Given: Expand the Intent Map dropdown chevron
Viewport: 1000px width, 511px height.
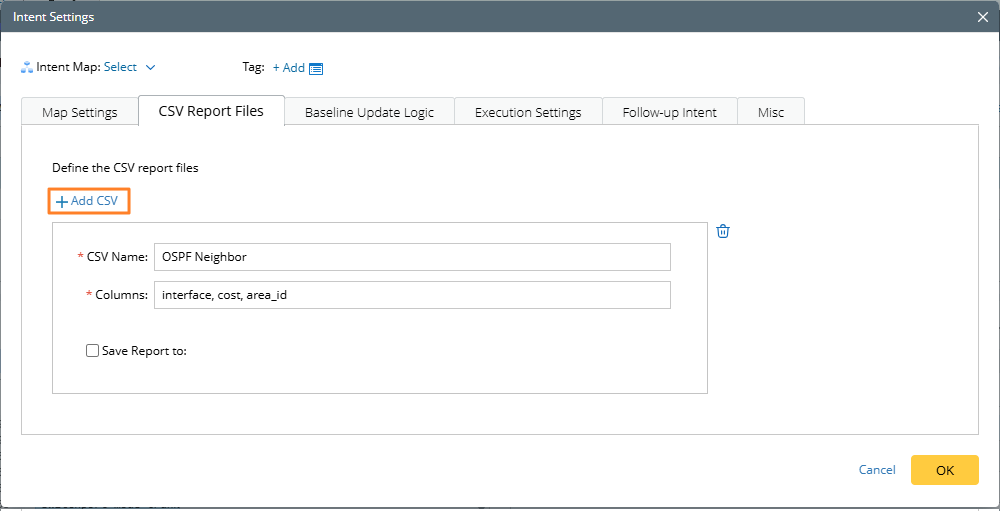Looking at the screenshot, I should [x=151, y=67].
